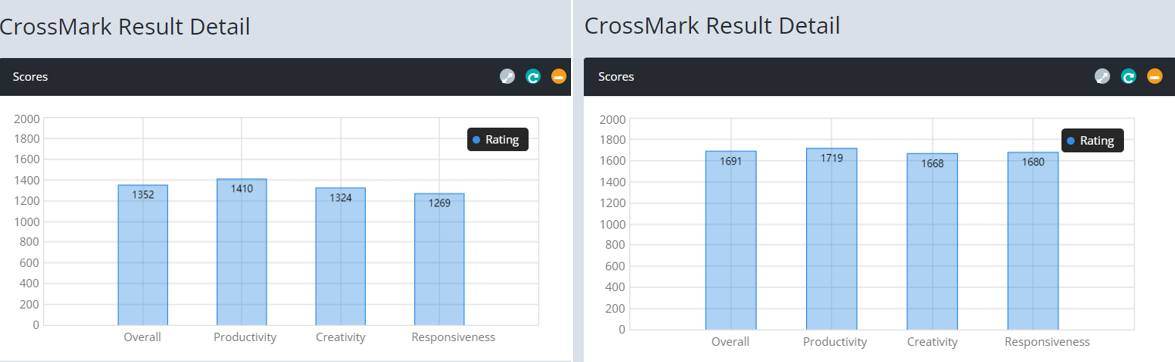The image size is (1175, 362).
Task: Click the right Scores panel header title
Action: click(616, 76)
